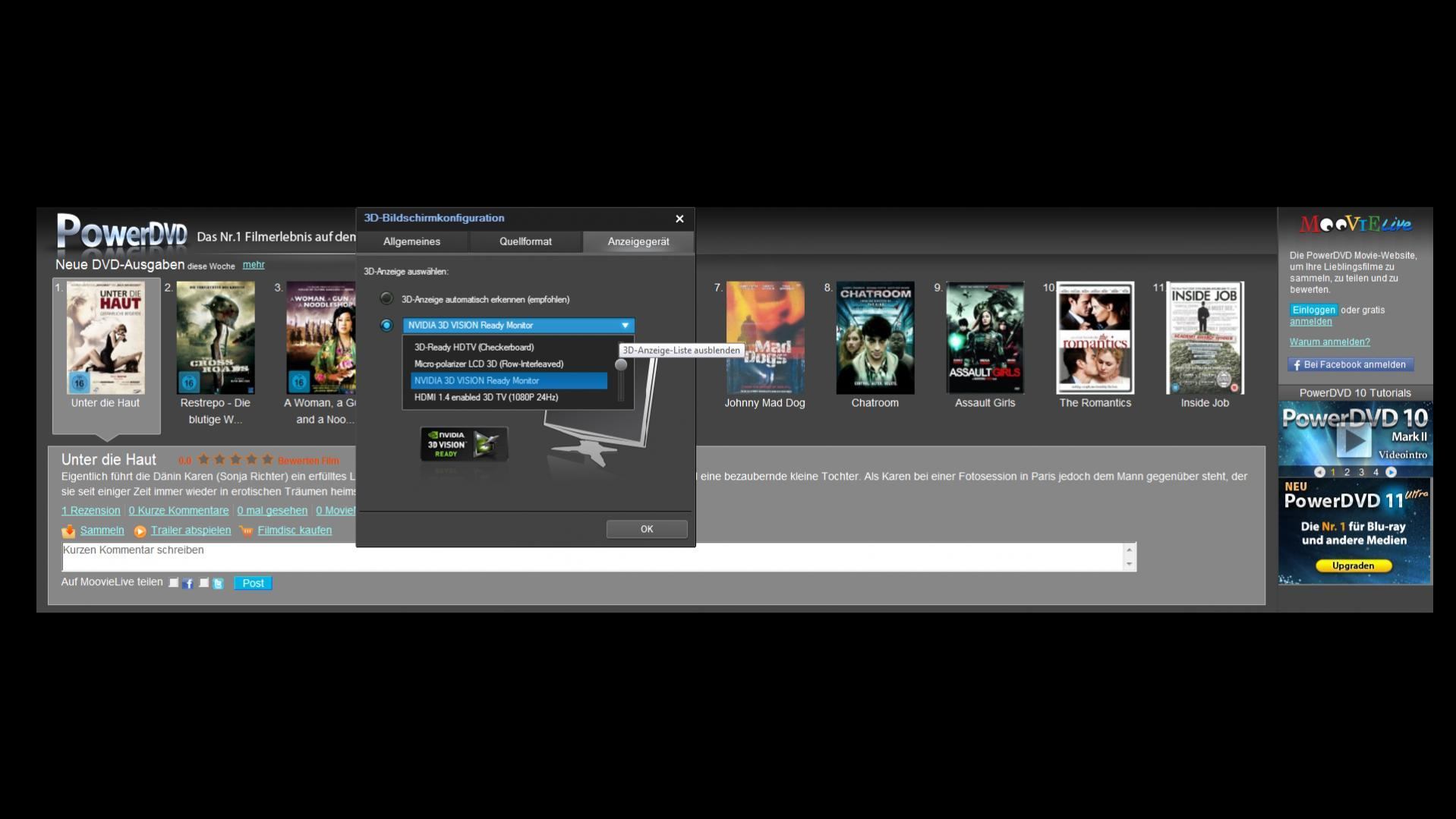Click the Facebook share icon
Viewport: 1456px width, 819px height.
(x=188, y=583)
